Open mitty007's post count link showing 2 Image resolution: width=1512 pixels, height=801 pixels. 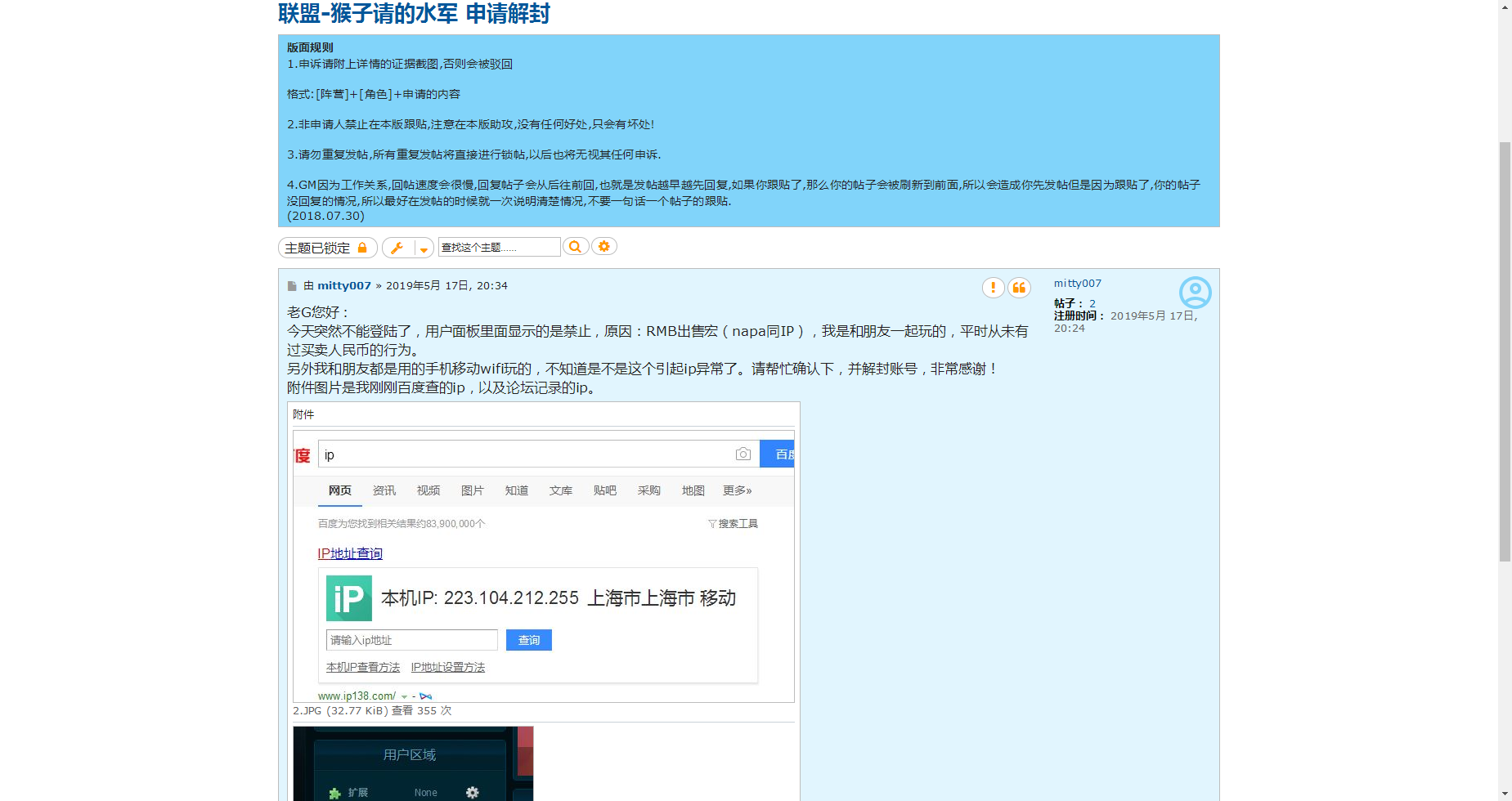(1092, 302)
